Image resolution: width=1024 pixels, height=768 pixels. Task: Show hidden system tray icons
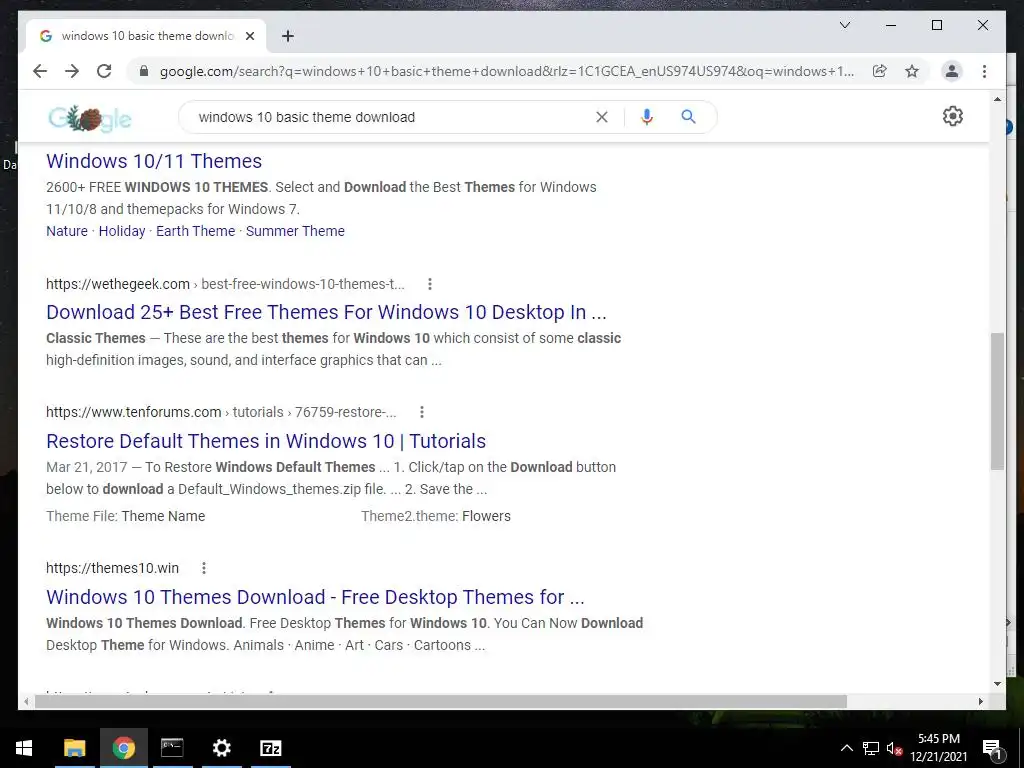846,748
